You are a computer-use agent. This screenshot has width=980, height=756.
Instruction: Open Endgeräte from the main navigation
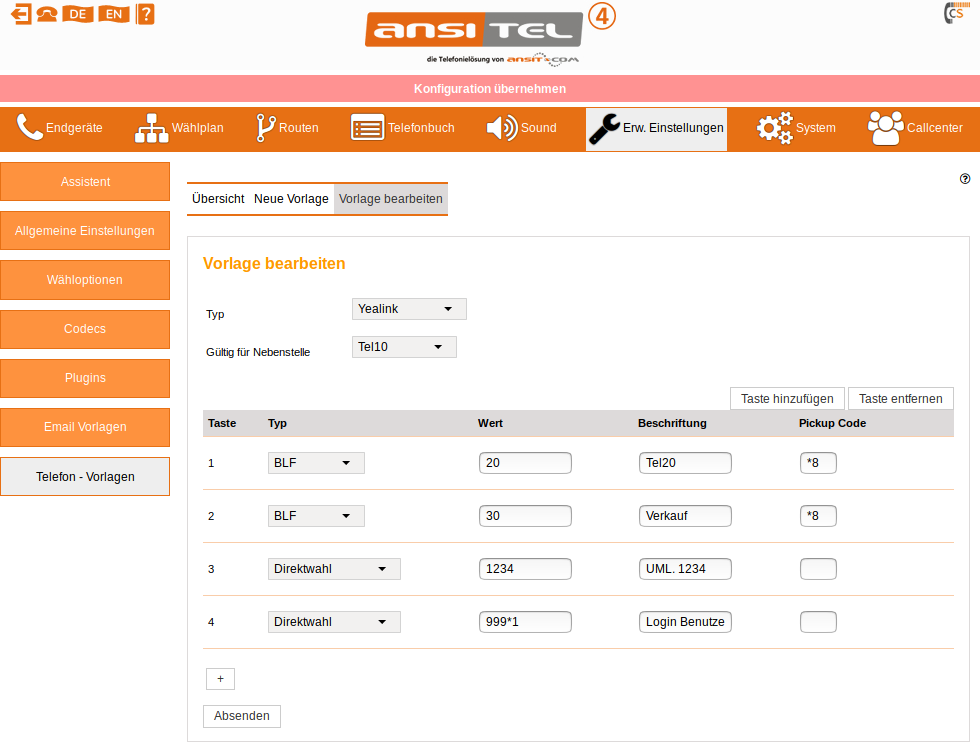tap(60, 128)
